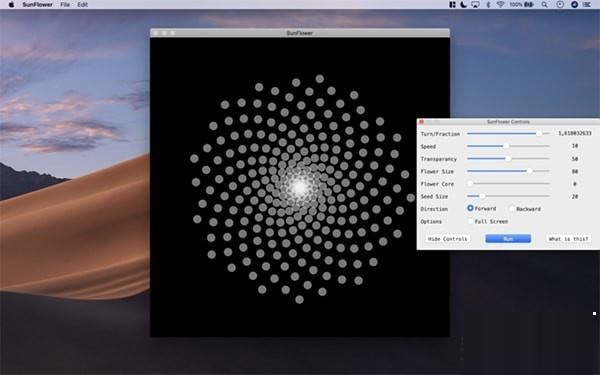
Task: Click the circular clock menu bar icon
Action: [x=560, y=5]
